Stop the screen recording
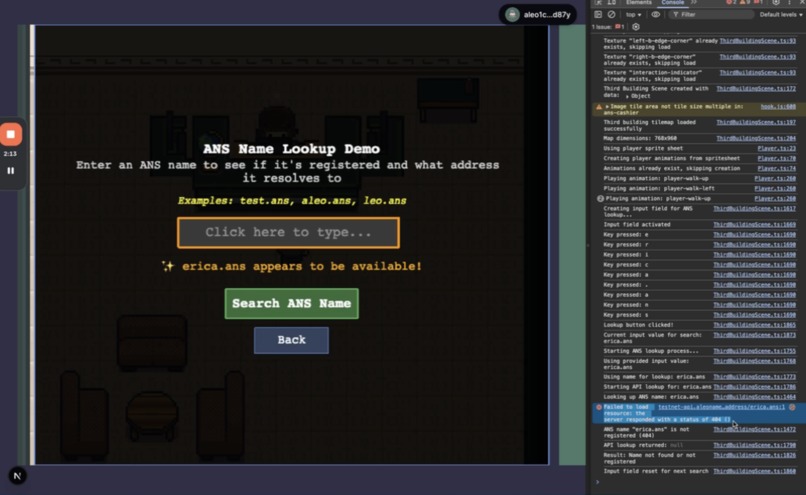The image size is (806, 495). click(11, 135)
